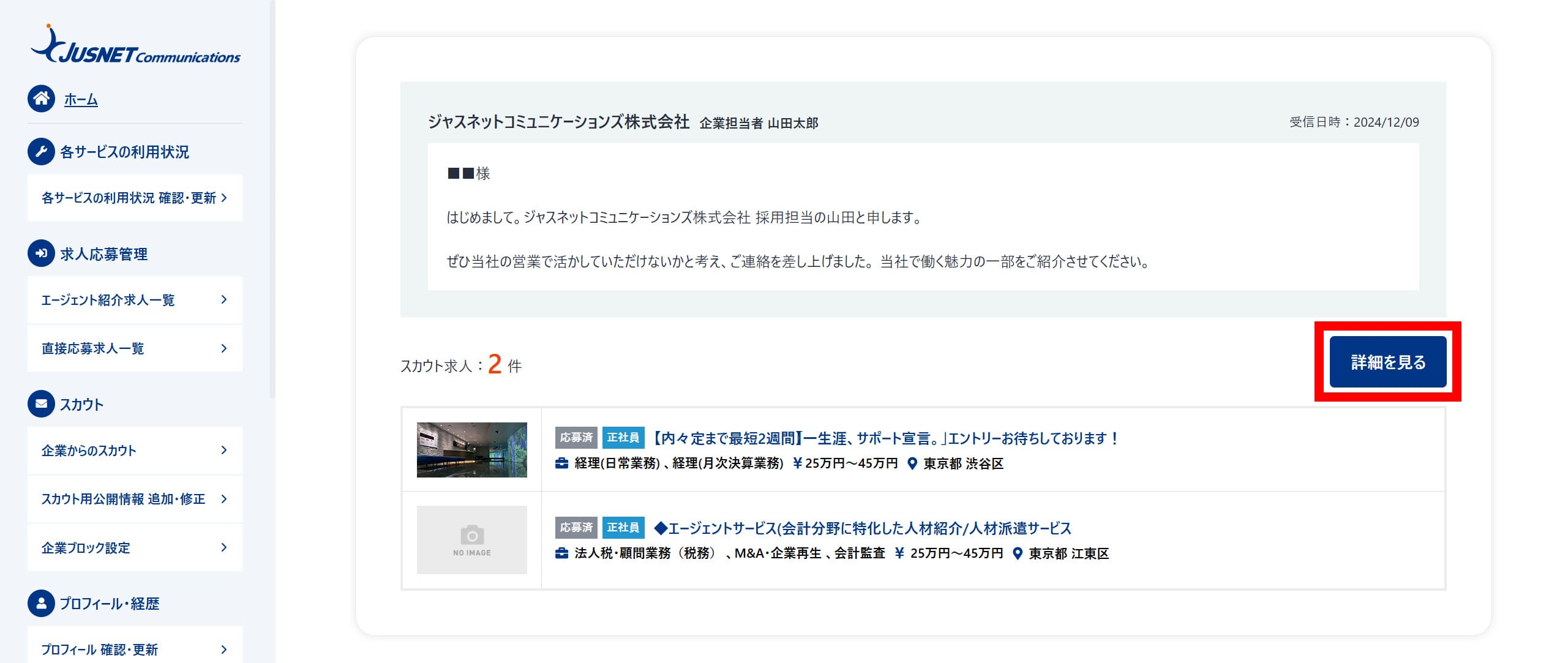Click chevron on 企業からのスカウト row
Screen dimensions: 1568x663
coord(224,450)
